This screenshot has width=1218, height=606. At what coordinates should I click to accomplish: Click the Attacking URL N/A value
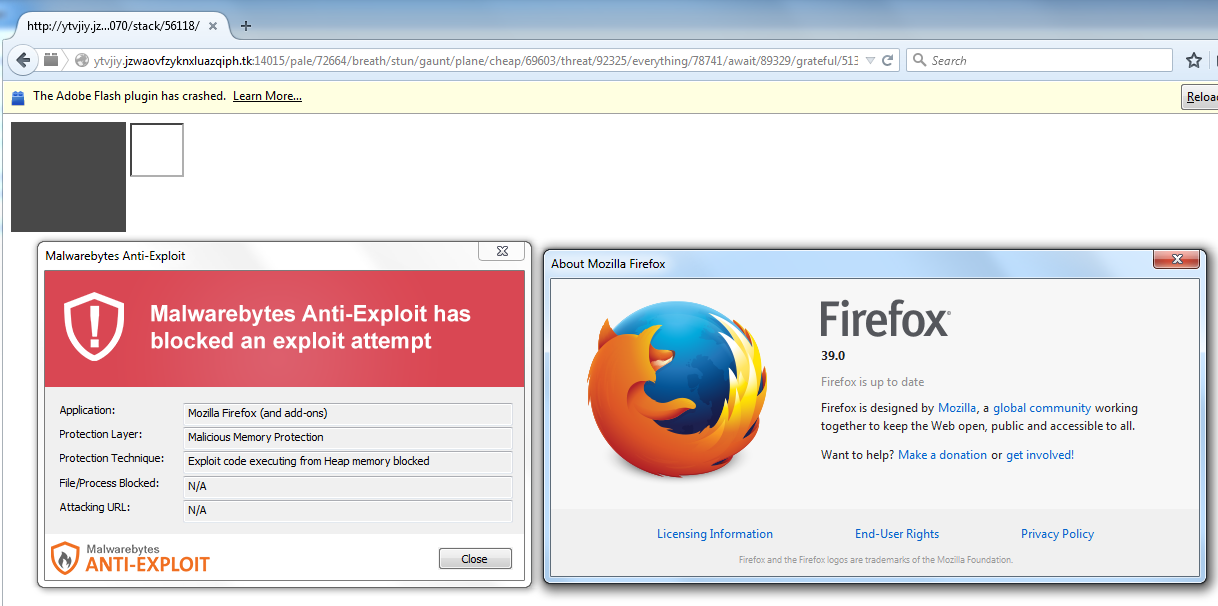tap(349, 510)
